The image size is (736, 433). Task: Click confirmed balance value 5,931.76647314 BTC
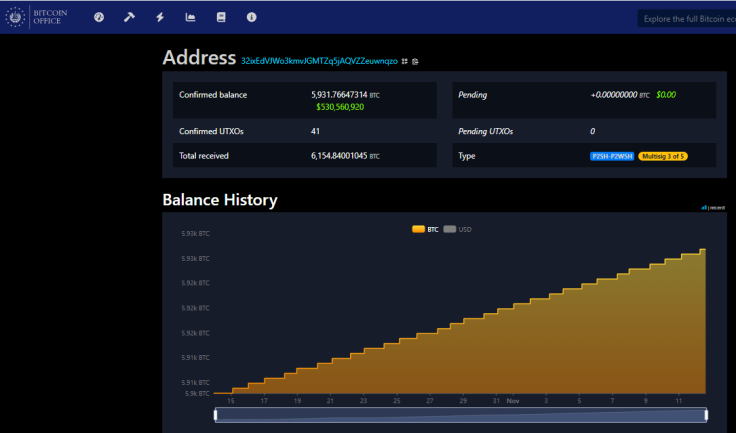[345, 95]
